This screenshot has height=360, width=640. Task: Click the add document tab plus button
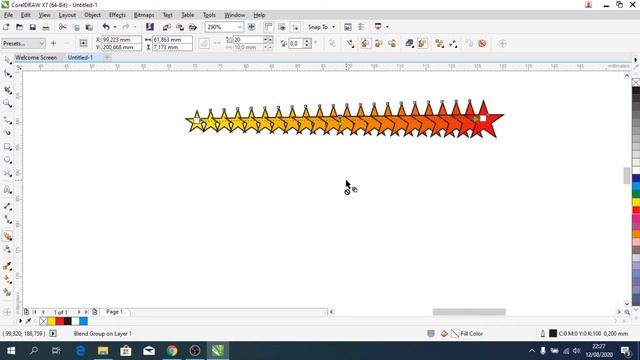coord(107,58)
